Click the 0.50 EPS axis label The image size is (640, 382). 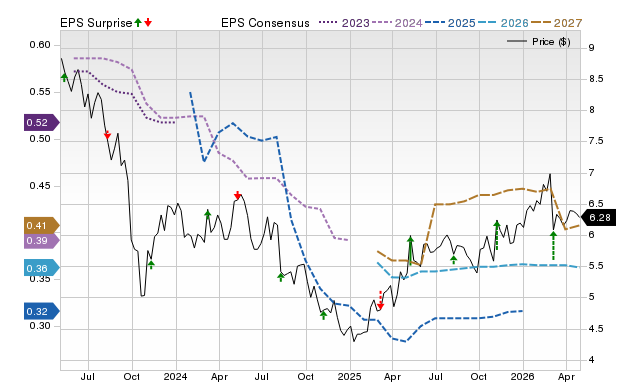coord(40,139)
